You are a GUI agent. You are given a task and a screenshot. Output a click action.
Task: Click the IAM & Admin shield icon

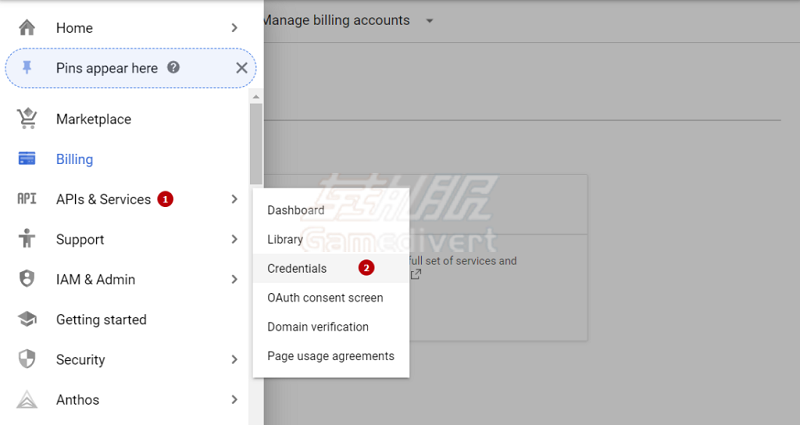(x=27, y=279)
